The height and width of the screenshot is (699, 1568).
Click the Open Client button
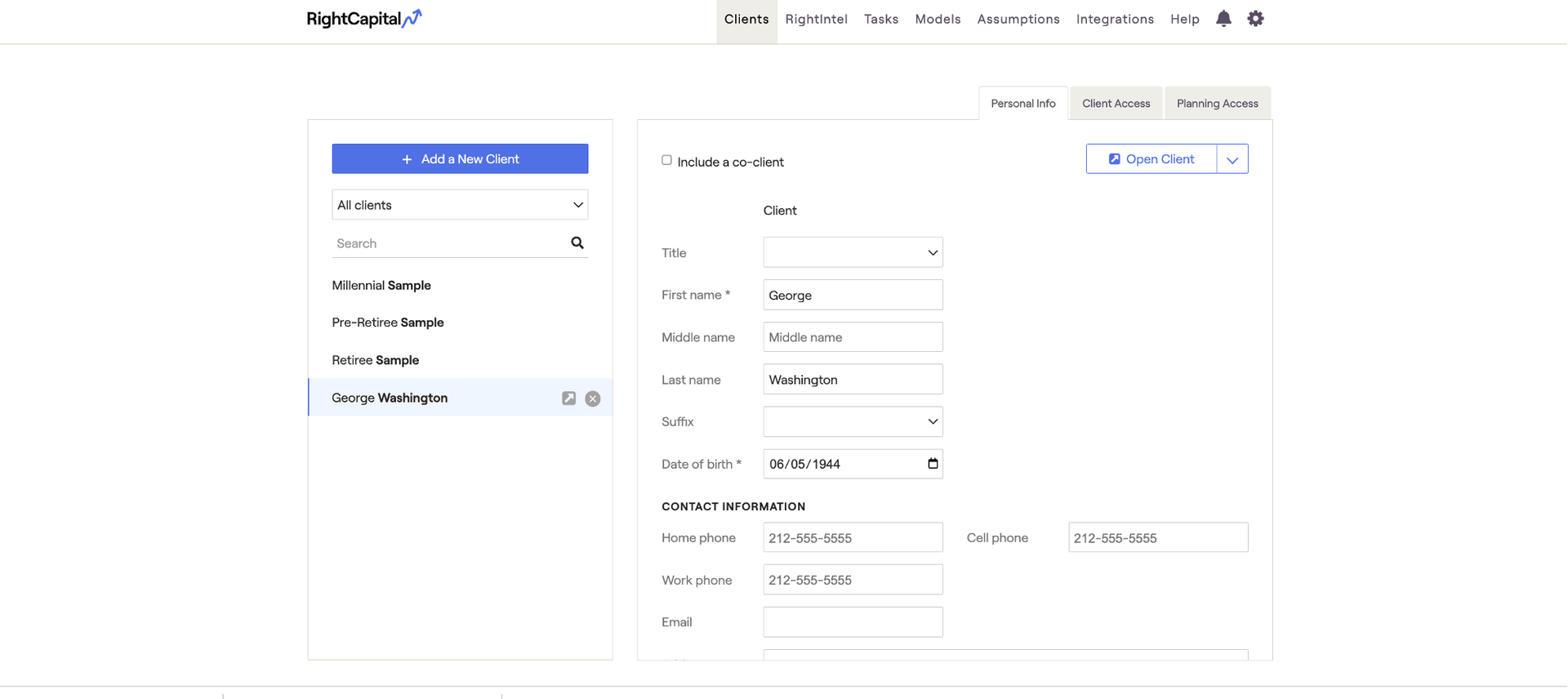point(1151,159)
